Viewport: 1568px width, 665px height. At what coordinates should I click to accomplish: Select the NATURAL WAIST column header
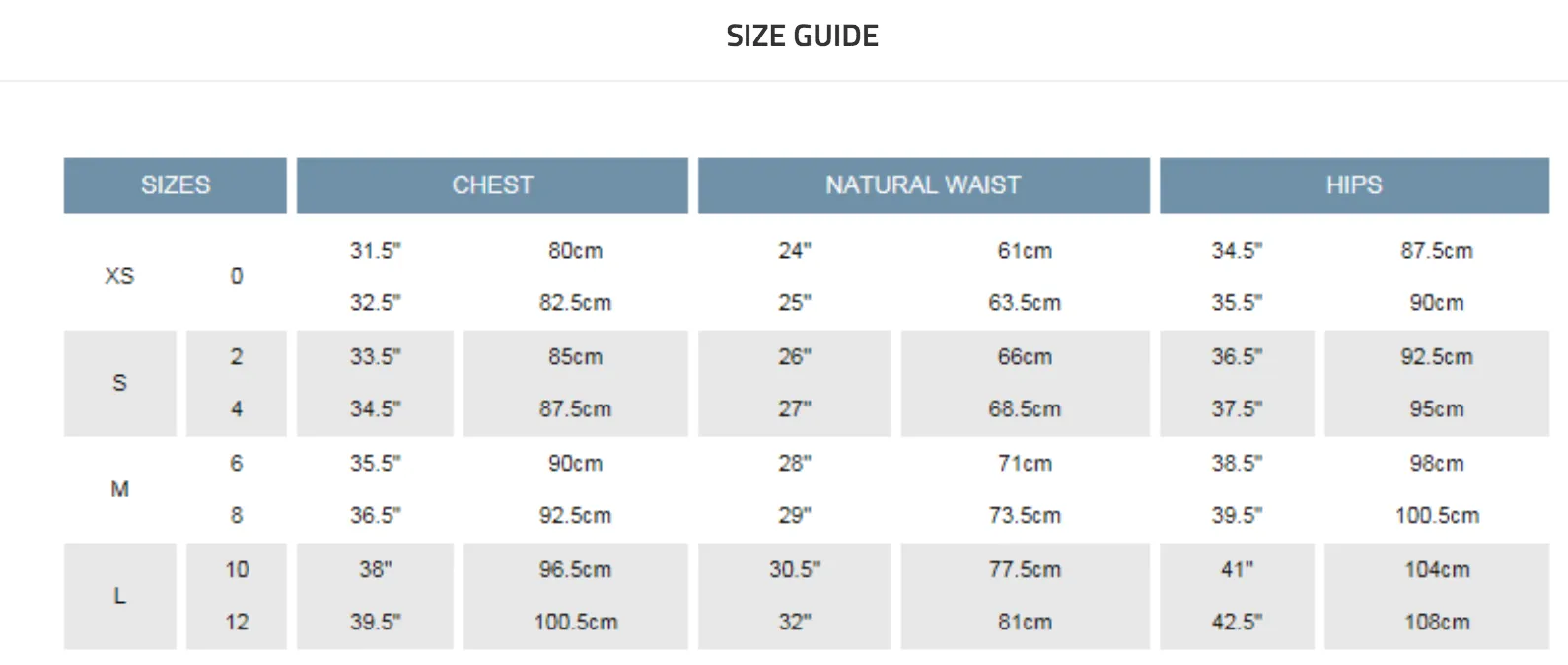click(x=923, y=185)
